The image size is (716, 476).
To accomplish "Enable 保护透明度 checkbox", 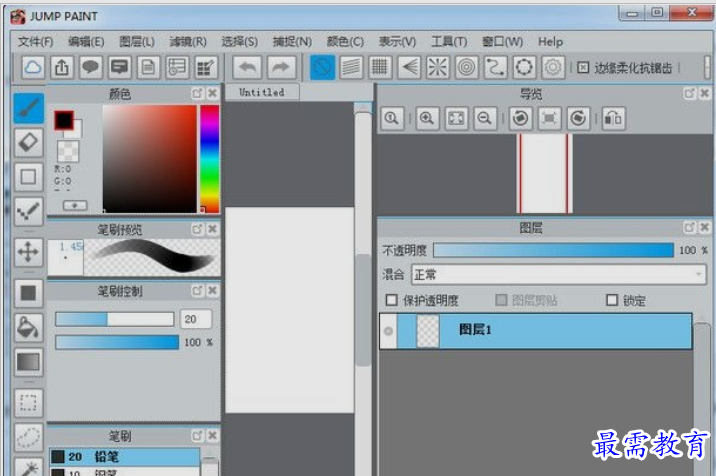I will [x=391, y=300].
